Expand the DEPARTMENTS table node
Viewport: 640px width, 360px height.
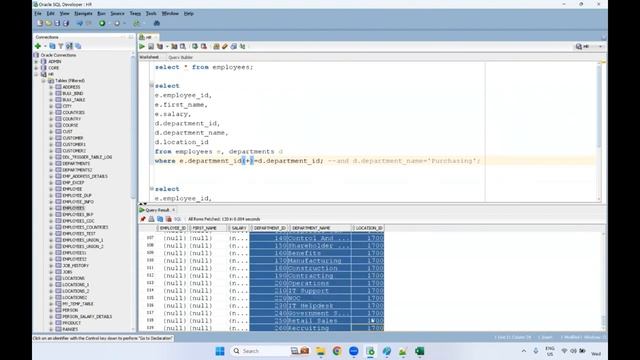pyautogui.click(x=51, y=164)
